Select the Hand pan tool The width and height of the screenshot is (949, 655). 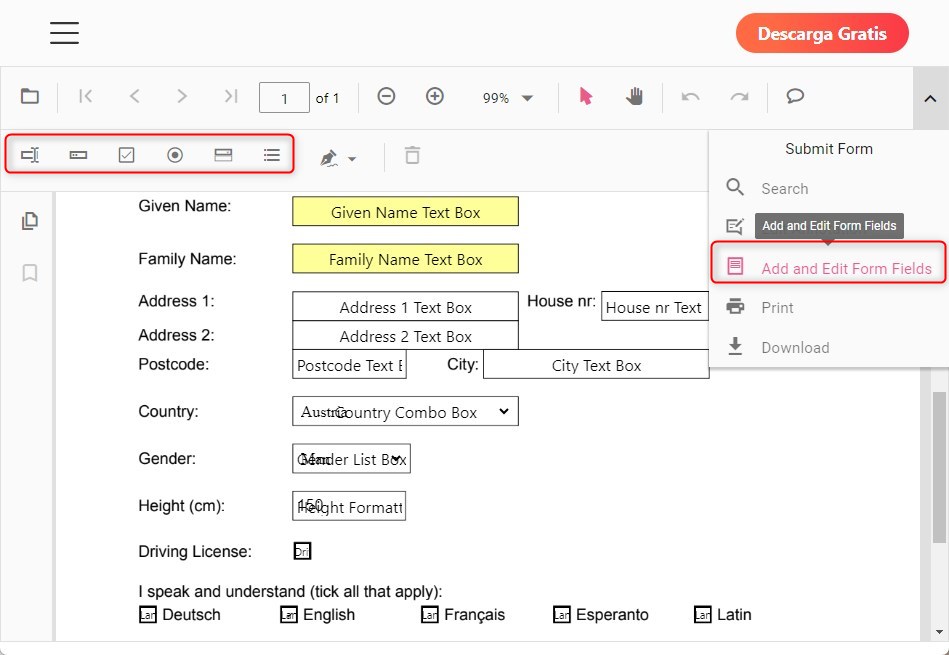click(x=634, y=97)
